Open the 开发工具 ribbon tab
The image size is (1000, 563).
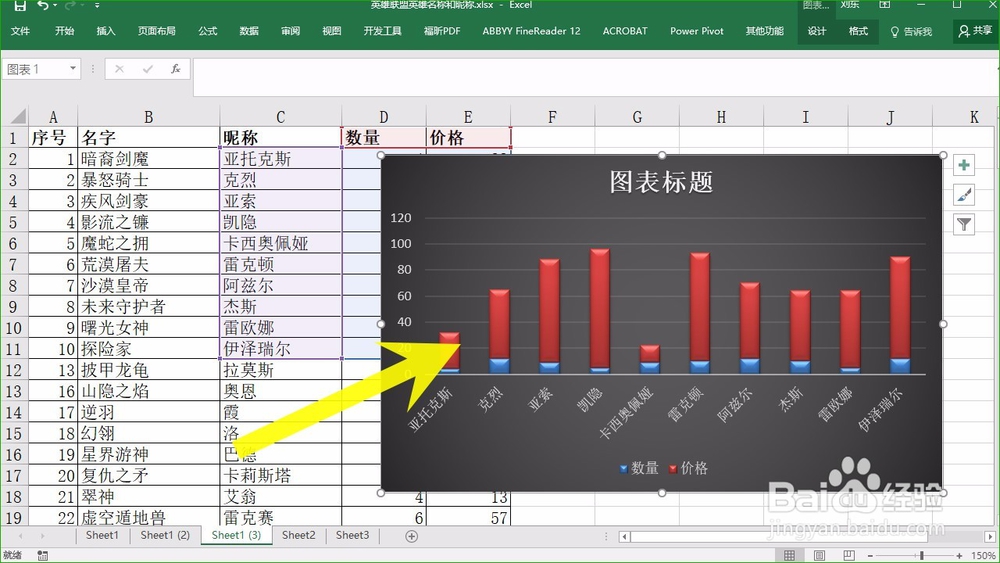point(383,31)
